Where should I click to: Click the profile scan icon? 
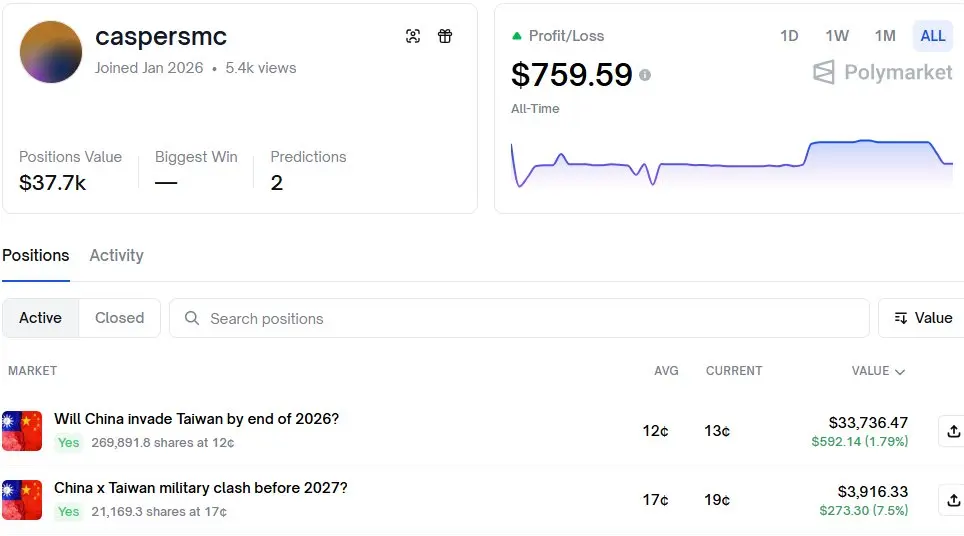(413, 37)
